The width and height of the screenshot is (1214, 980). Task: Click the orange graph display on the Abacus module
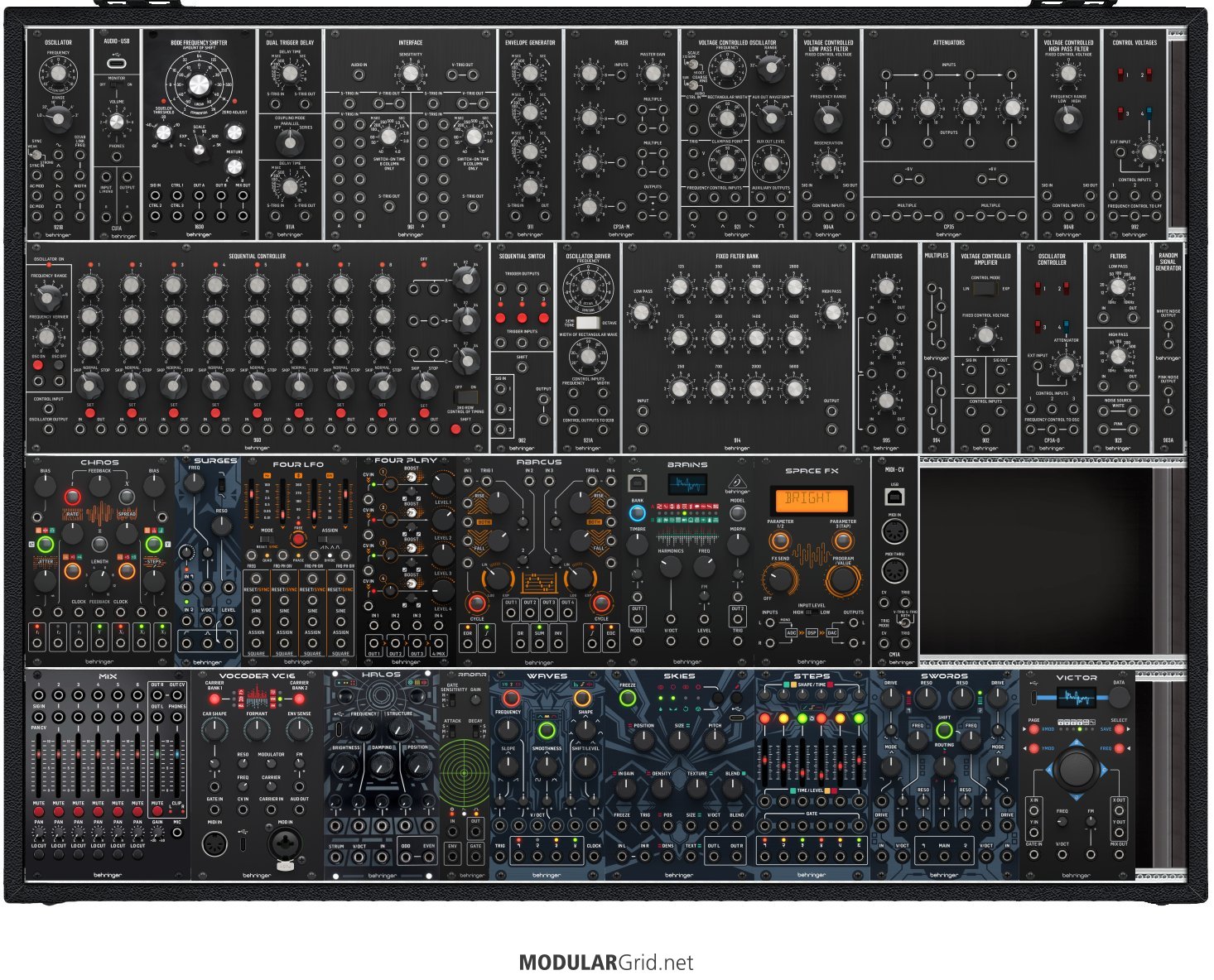(x=538, y=582)
